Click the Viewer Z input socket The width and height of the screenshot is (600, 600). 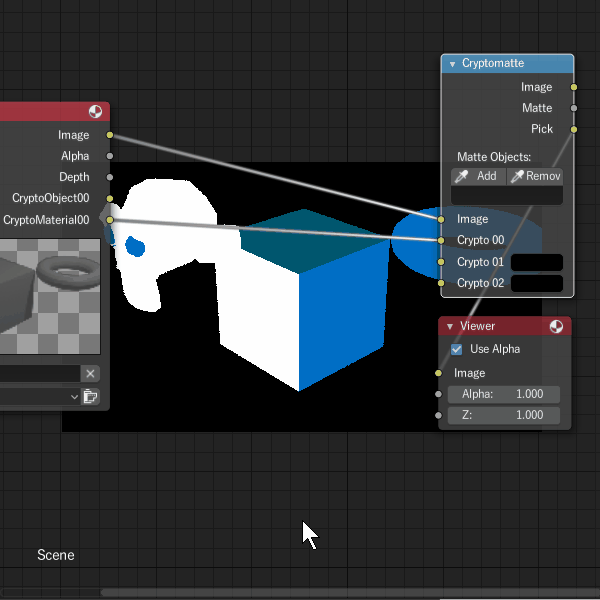pyautogui.click(x=439, y=415)
